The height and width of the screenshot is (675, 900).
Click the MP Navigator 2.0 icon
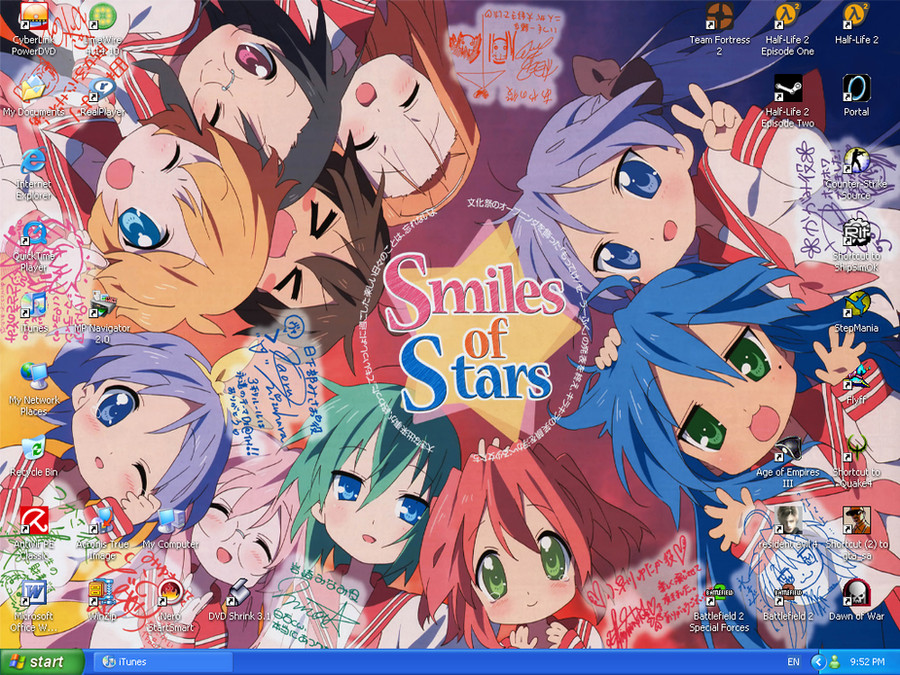tap(102, 305)
